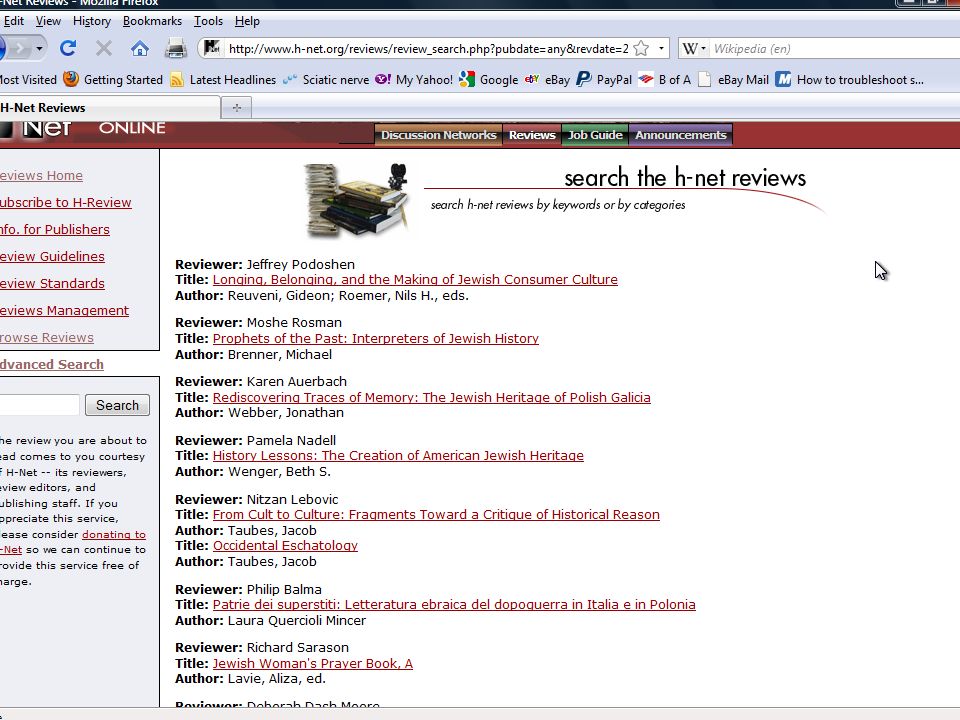Open the Tools menu
The image size is (960, 720).
click(208, 21)
